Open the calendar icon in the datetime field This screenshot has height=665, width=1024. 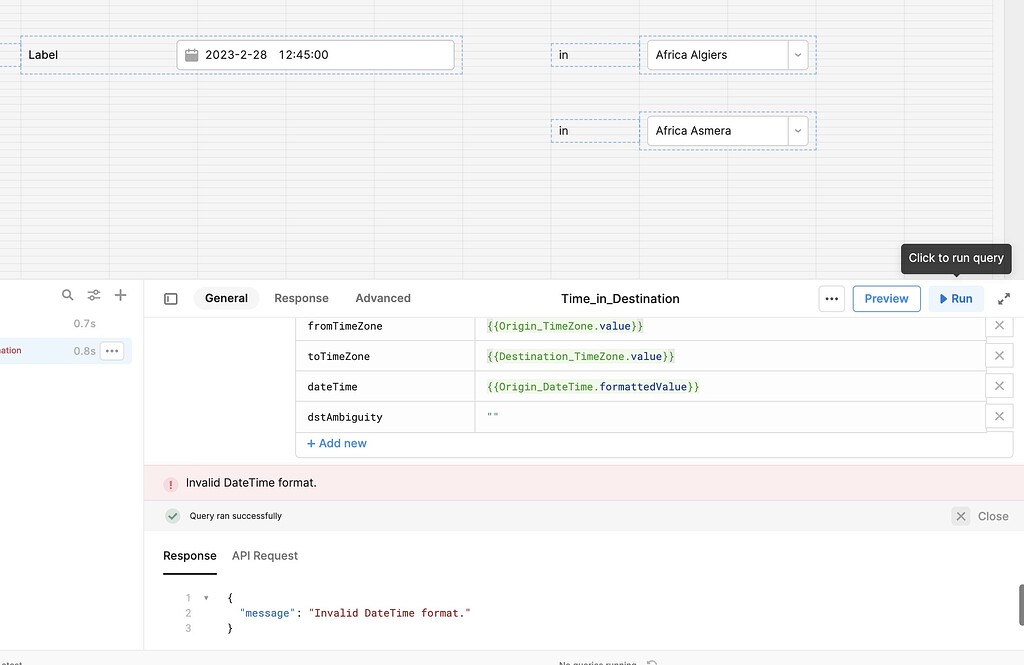[191, 55]
